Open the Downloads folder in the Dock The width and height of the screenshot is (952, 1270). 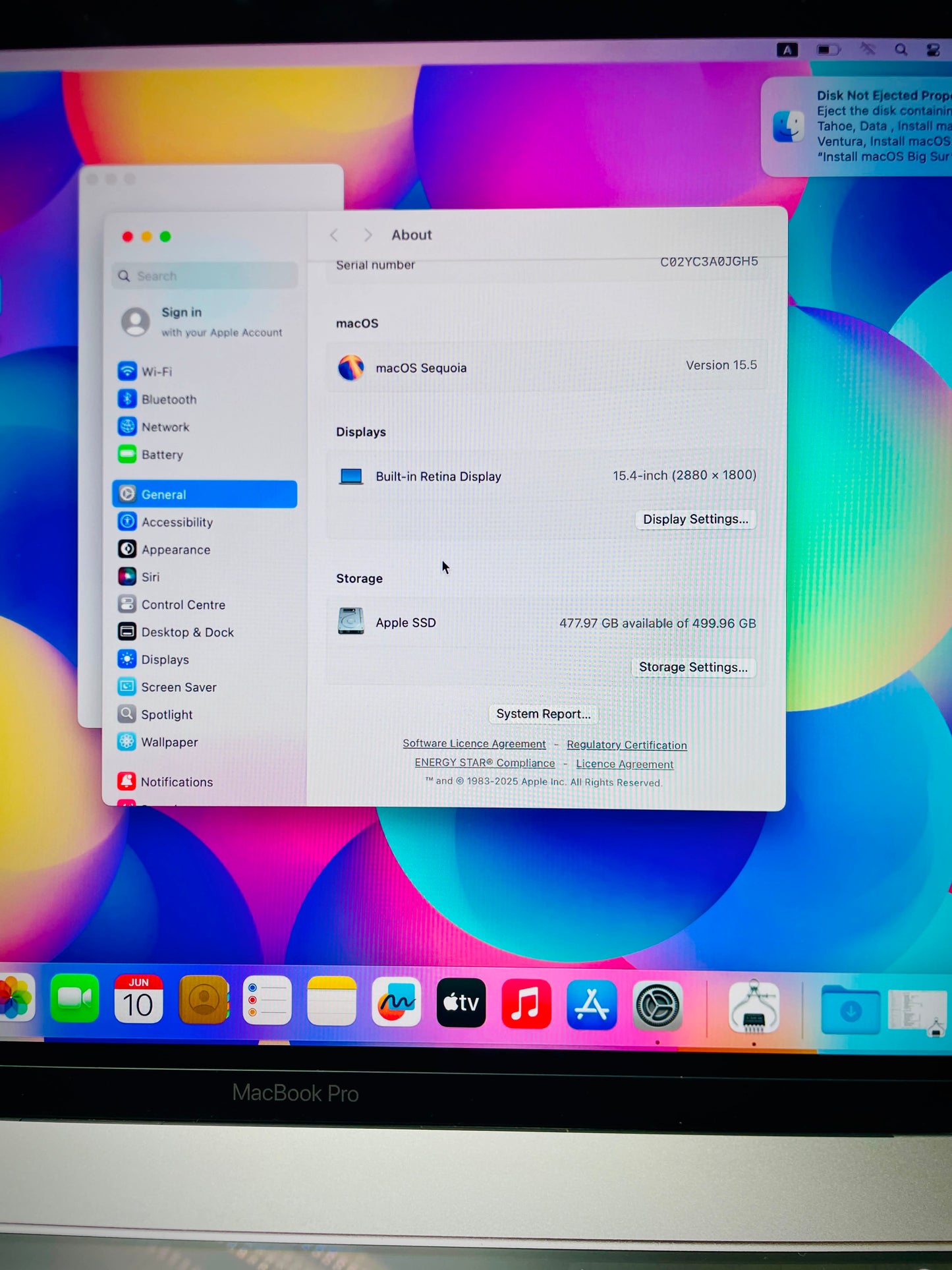[x=851, y=1009]
